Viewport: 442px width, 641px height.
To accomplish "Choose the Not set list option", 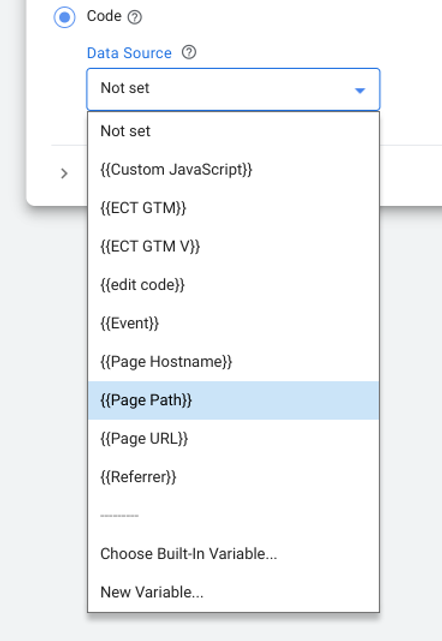I will tap(233, 131).
